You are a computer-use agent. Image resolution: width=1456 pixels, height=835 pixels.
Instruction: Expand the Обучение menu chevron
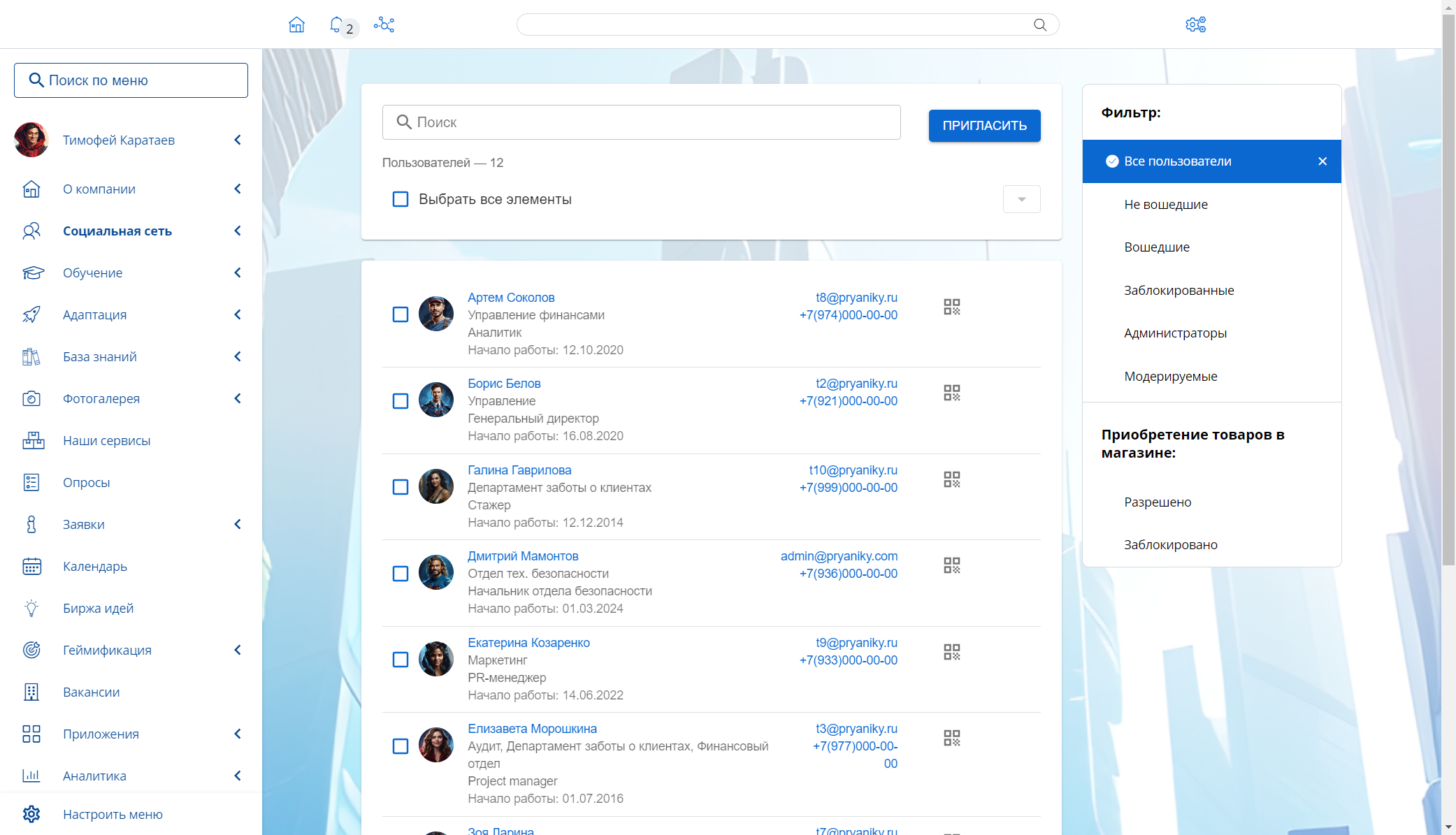coord(238,273)
